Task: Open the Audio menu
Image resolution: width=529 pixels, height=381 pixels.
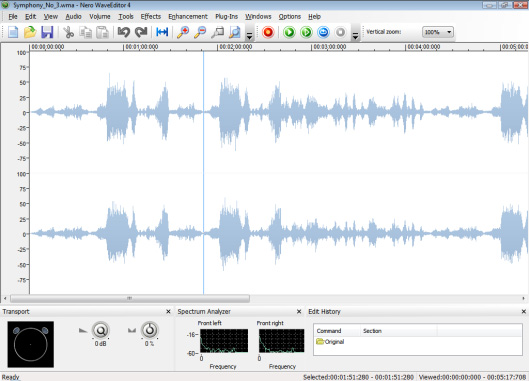Action: click(x=73, y=17)
